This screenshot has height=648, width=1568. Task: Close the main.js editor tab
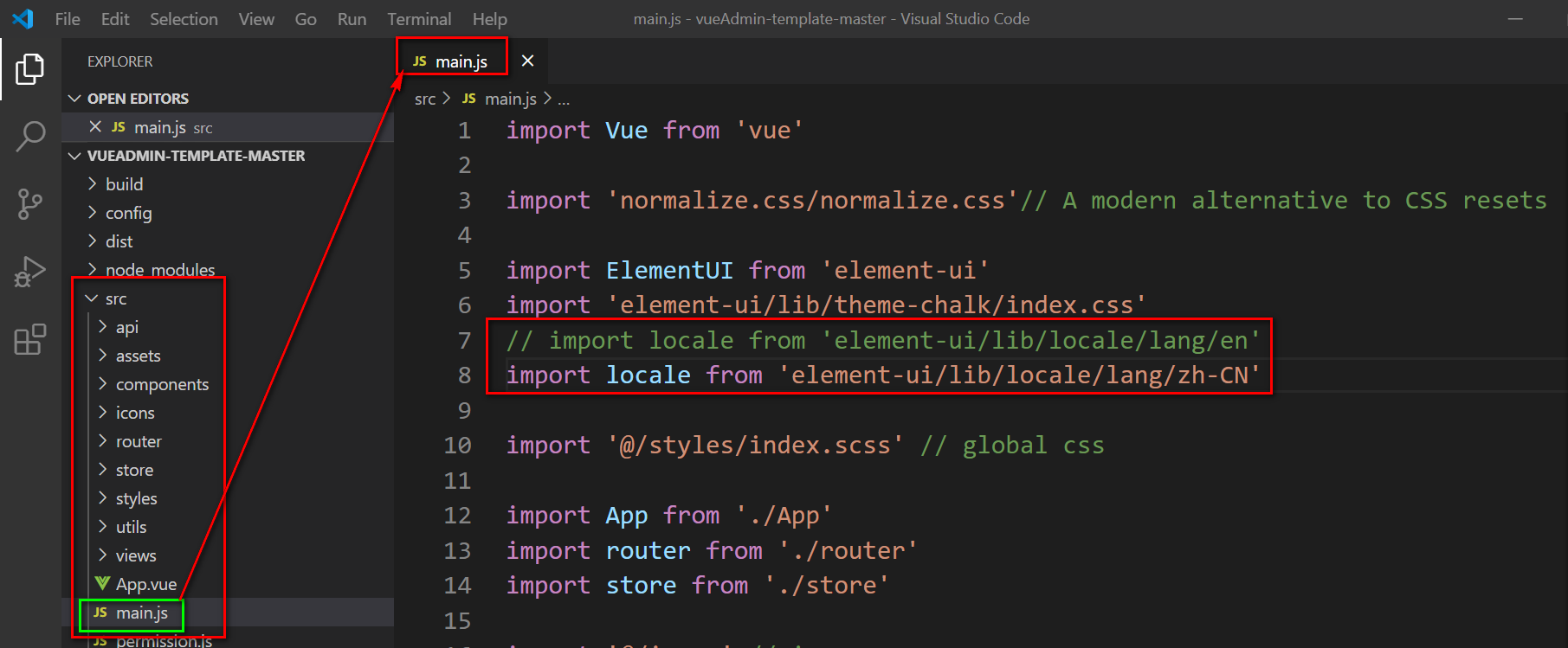527,61
